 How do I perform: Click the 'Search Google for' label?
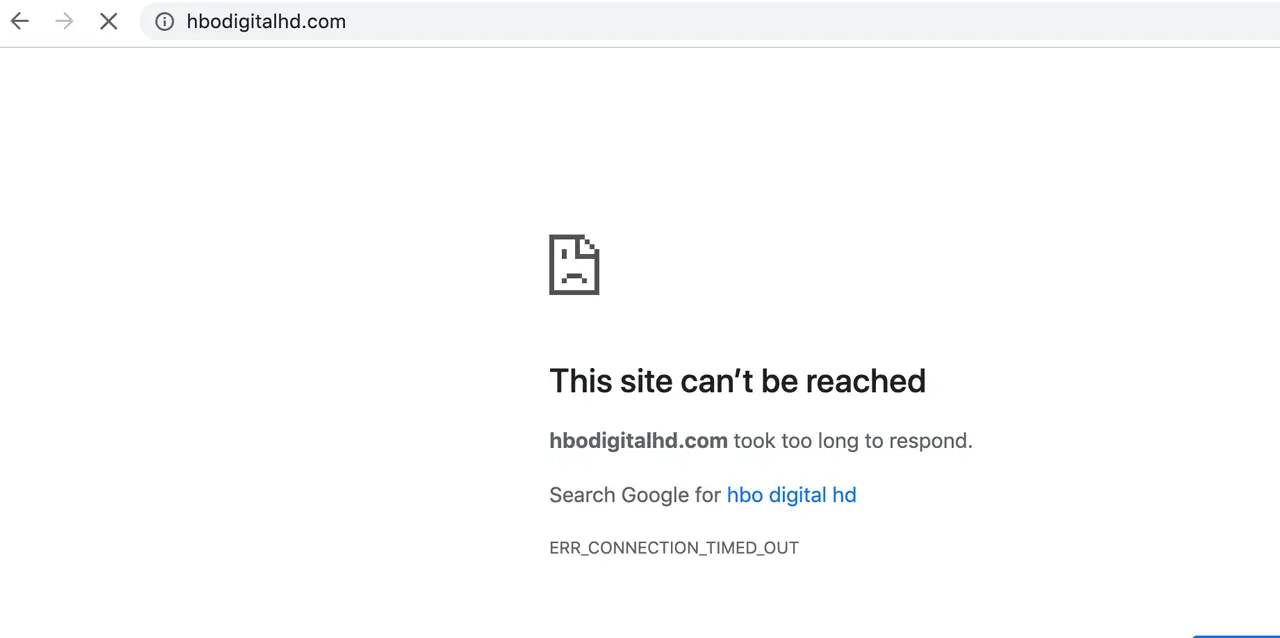[x=635, y=495]
